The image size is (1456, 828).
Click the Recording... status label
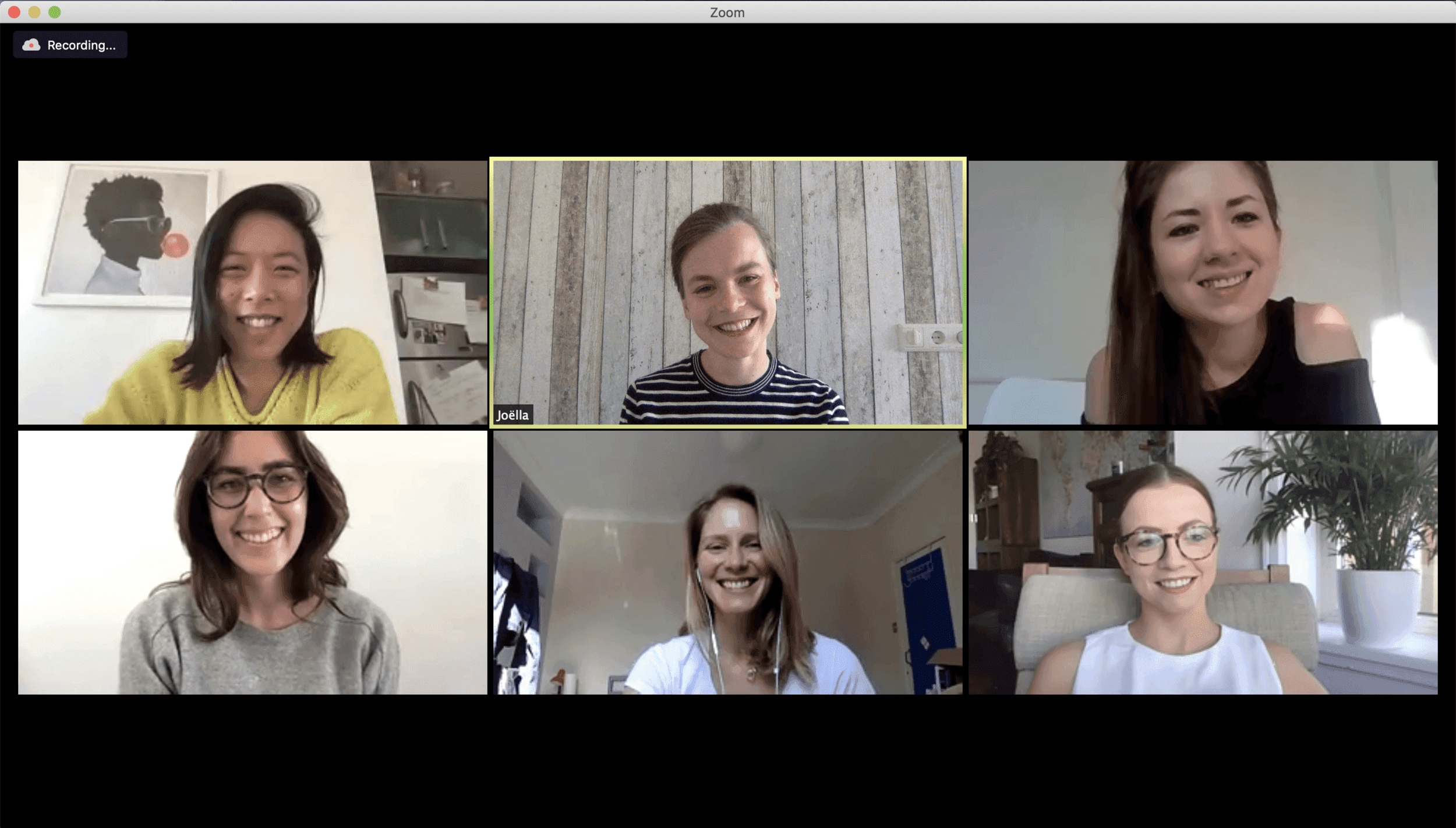(81, 45)
